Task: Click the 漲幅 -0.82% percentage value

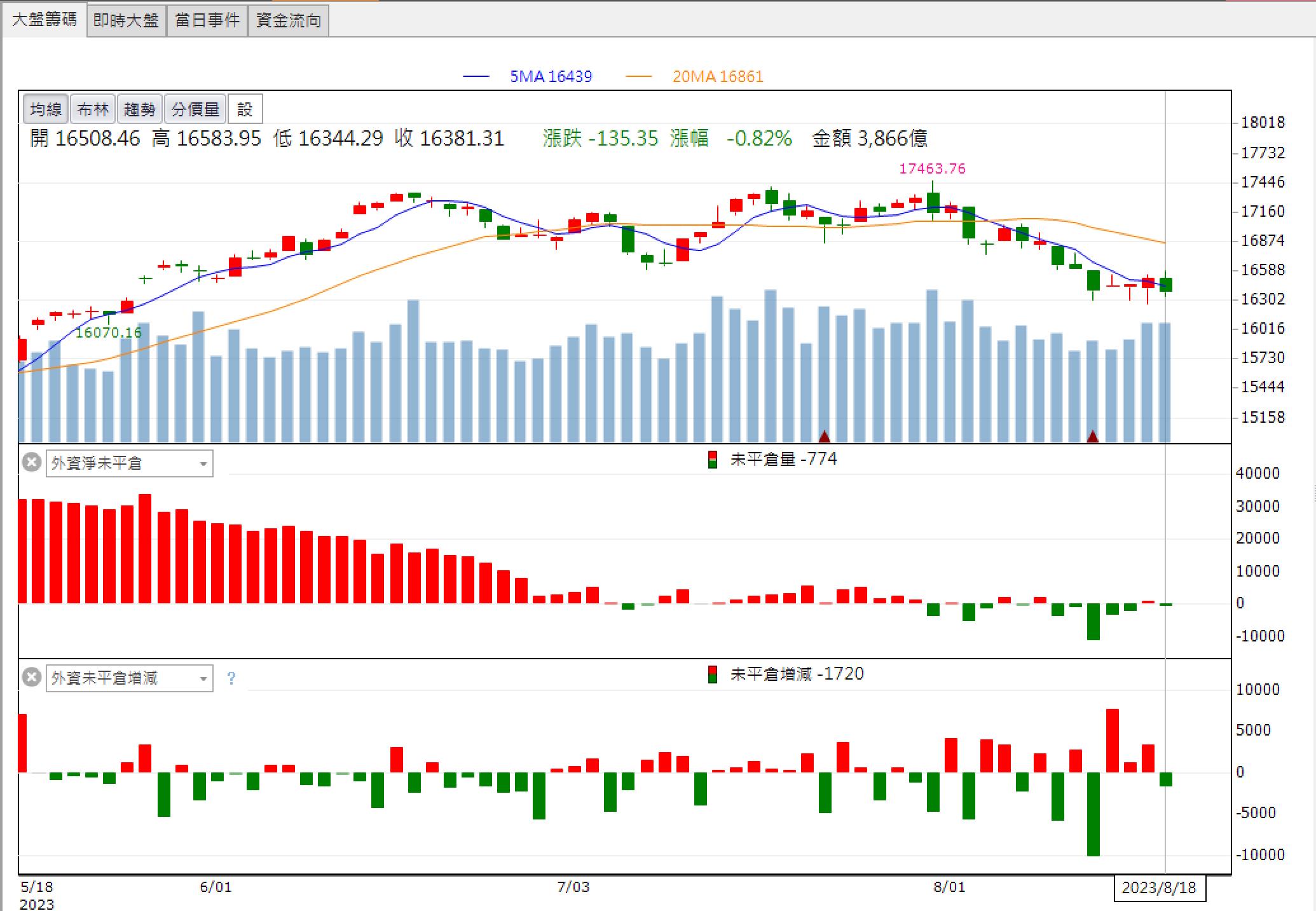Action: pyautogui.click(x=731, y=138)
